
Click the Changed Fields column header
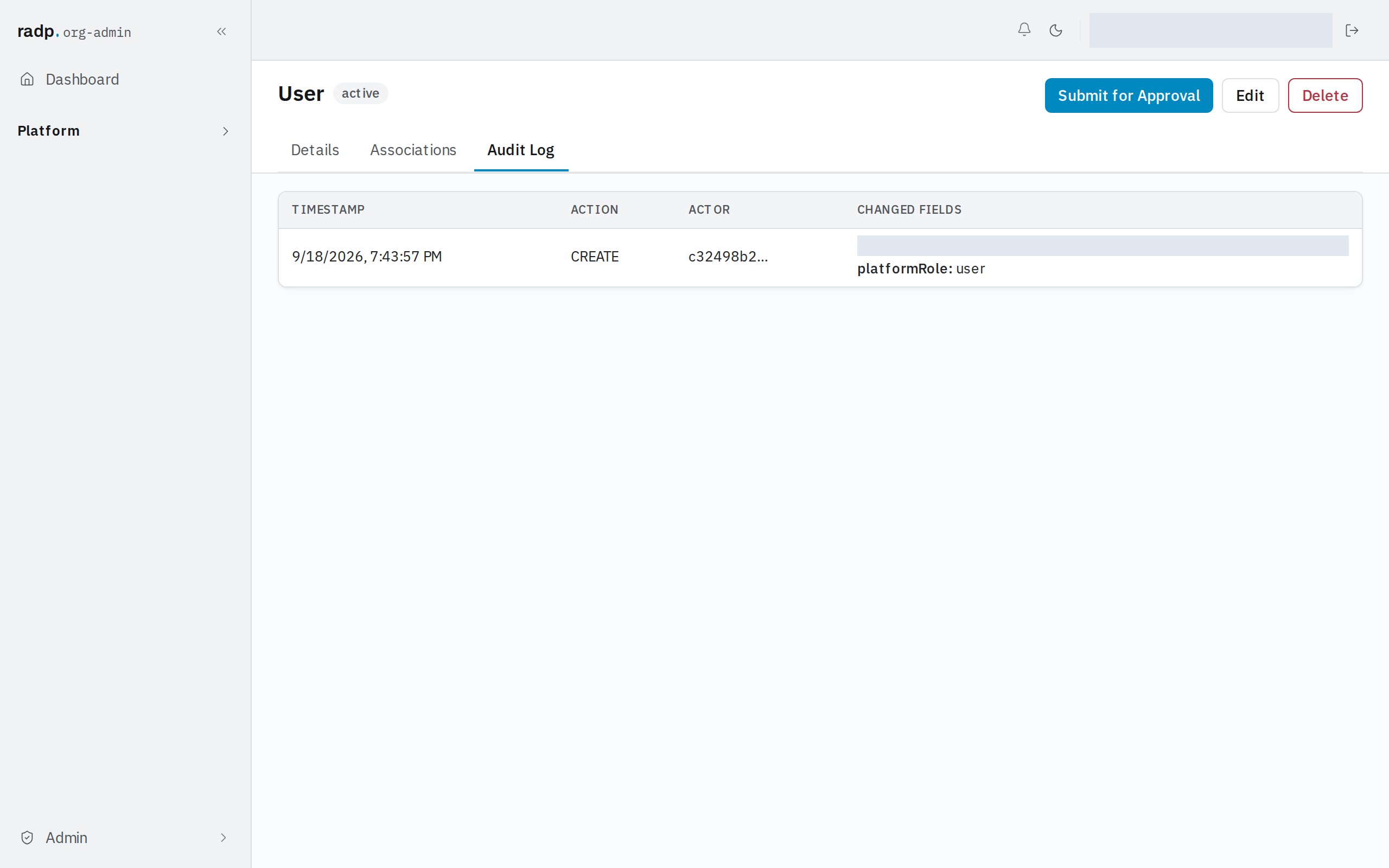tap(909, 209)
